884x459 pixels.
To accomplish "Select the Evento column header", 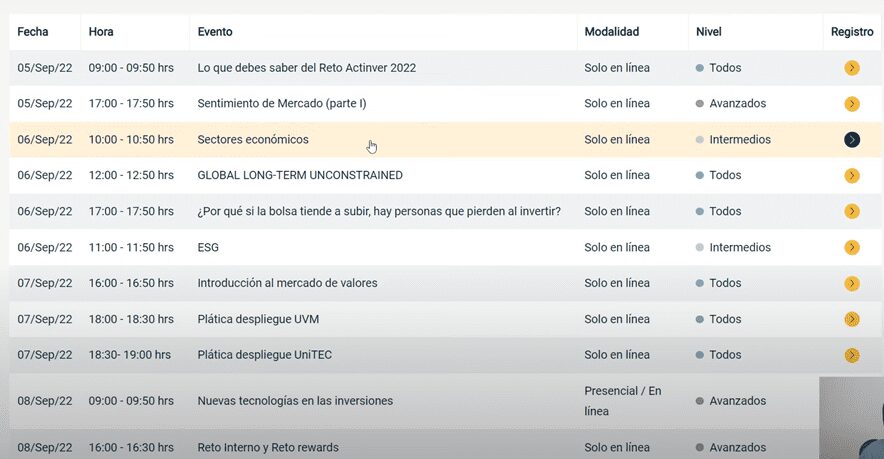I will (215, 32).
